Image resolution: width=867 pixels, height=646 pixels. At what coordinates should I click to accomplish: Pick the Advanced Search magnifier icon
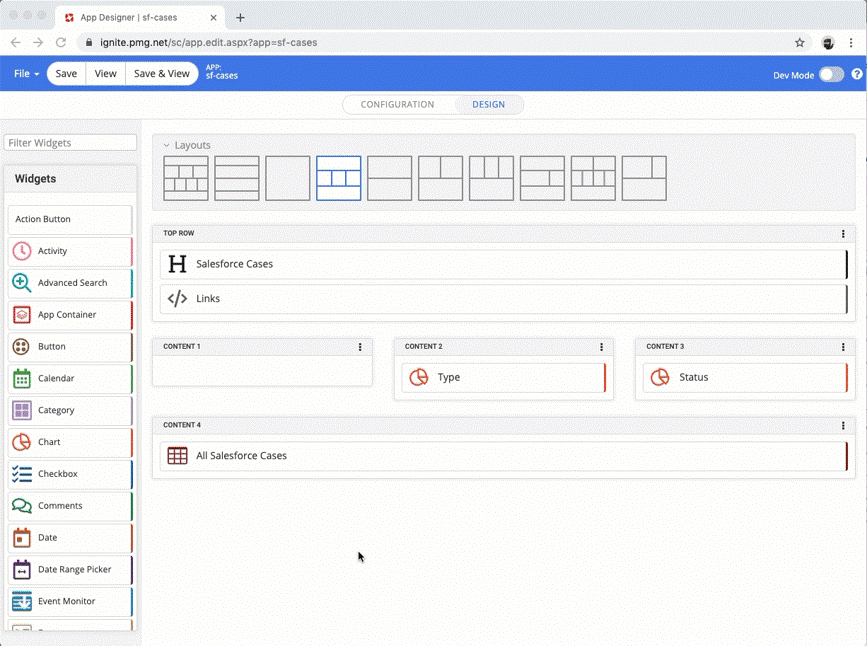22,283
